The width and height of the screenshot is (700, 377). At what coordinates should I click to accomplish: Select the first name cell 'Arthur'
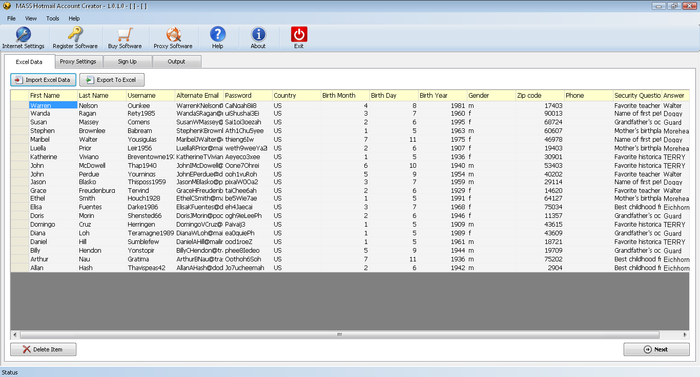tap(53, 259)
